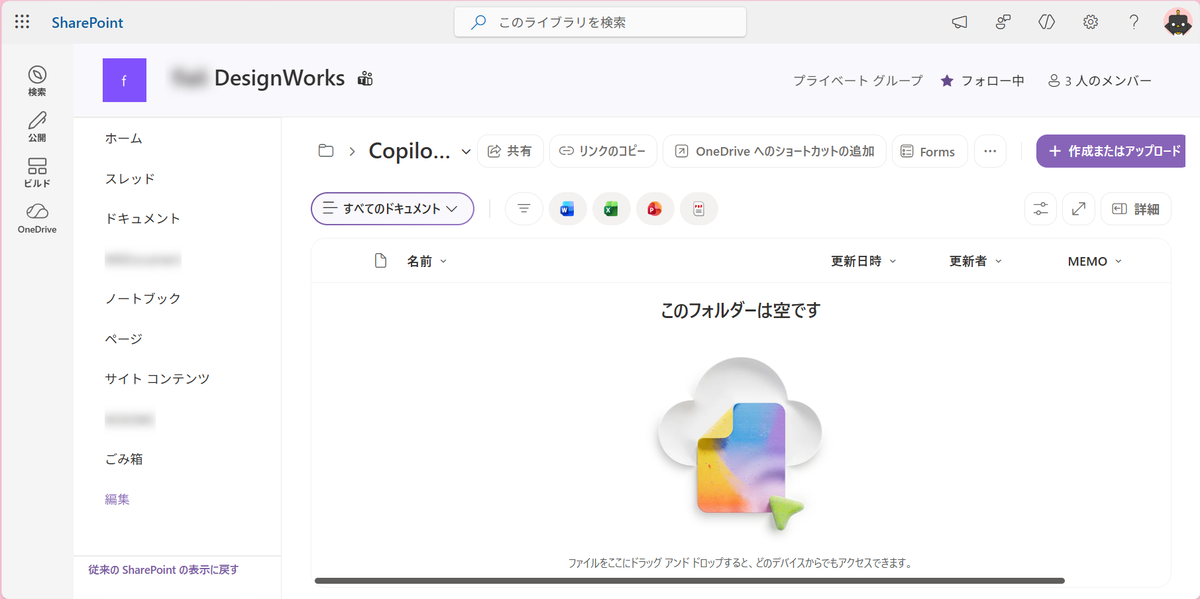Click the folder breadcrumb root icon

(325, 151)
